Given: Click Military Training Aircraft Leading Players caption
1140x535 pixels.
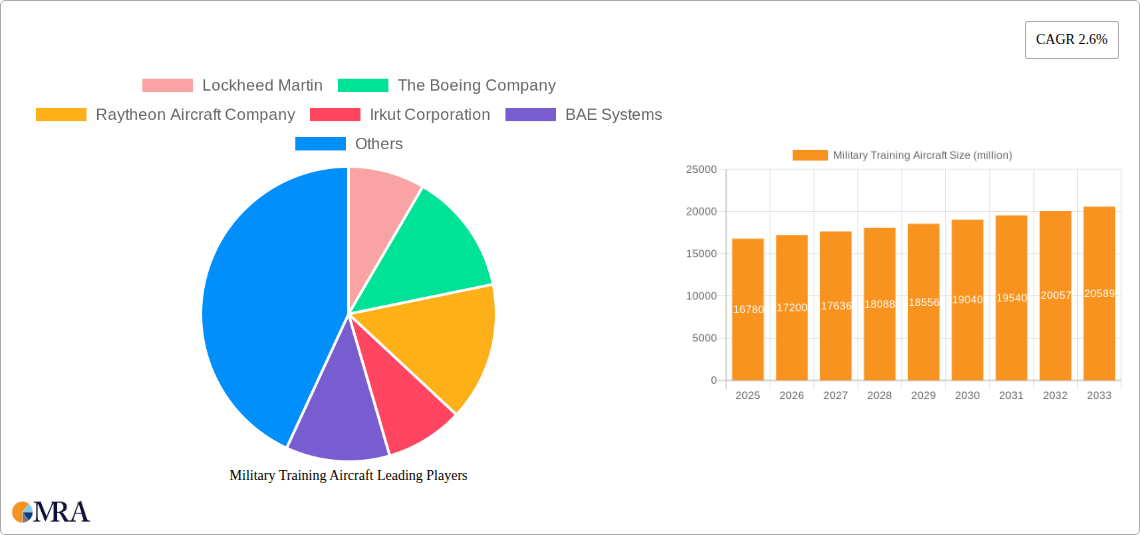Looking at the screenshot, I should point(348,475).
